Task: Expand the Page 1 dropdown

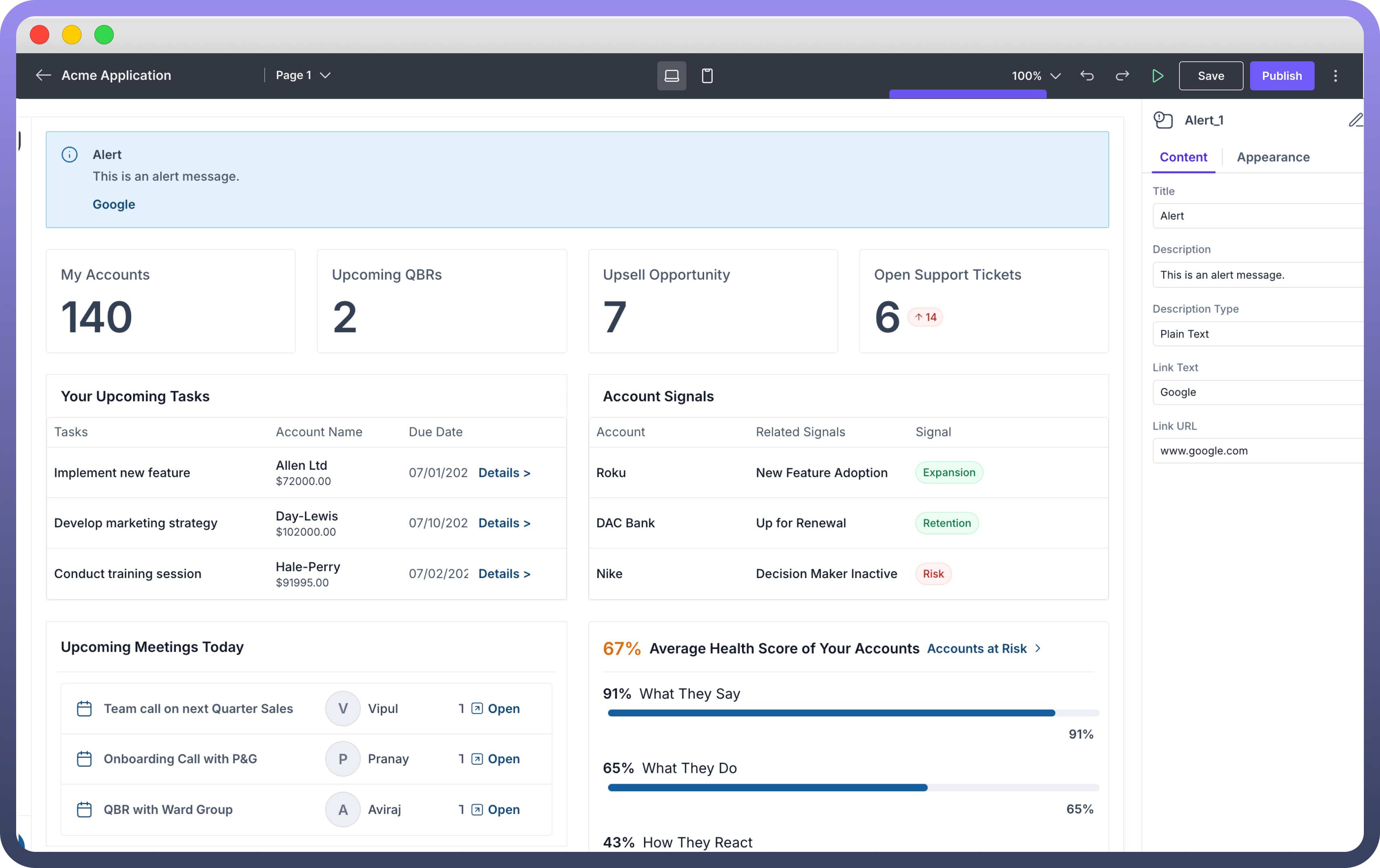Action: pos(303,75)
